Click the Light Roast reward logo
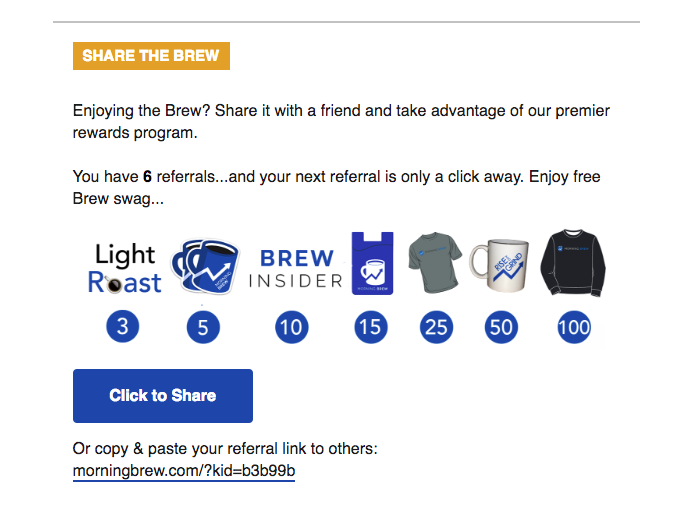This screenshot has width=696, height=514. point(124,269)
